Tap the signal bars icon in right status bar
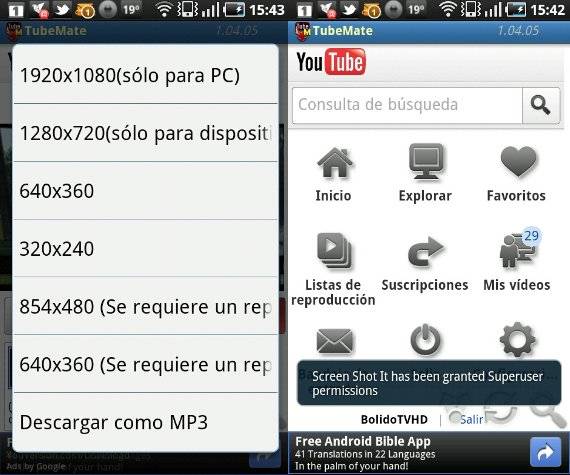 [493, 10]
